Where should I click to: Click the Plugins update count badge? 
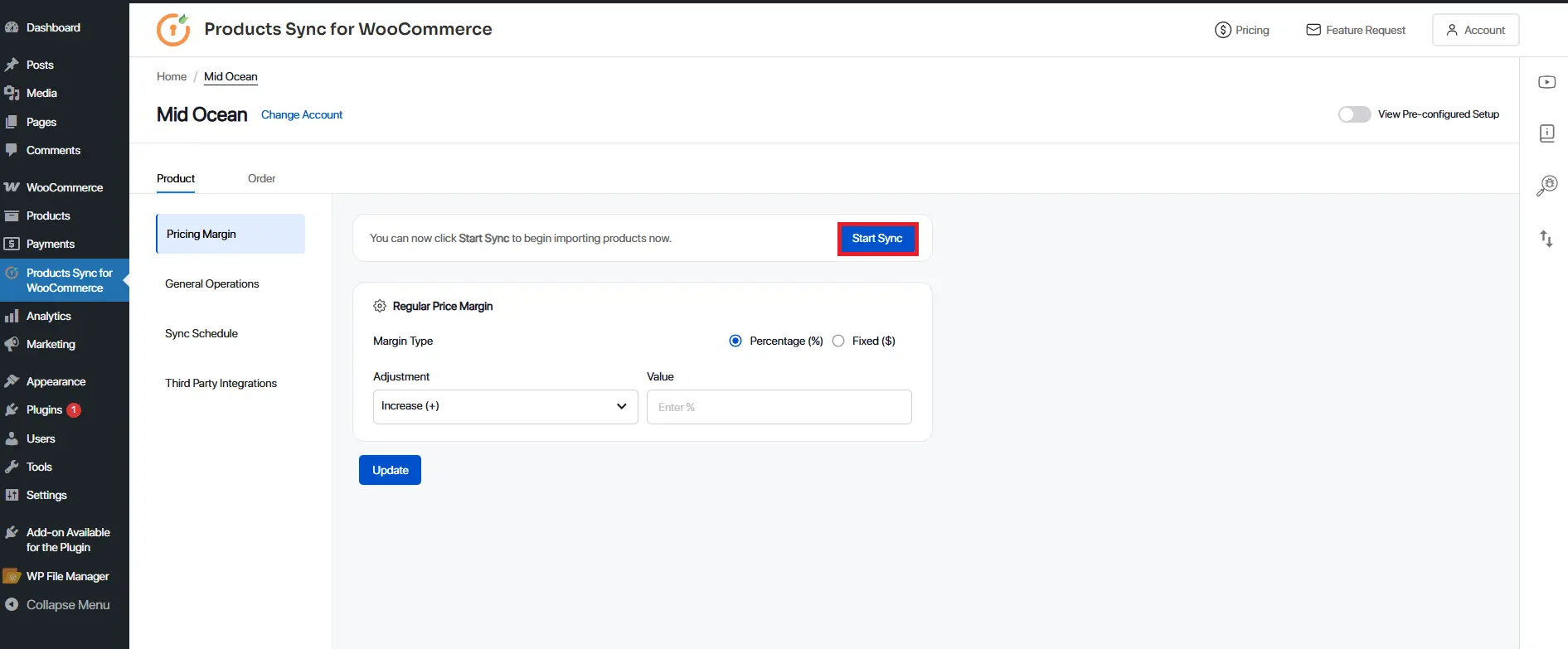pyautogui.click(x=74, y=409)
